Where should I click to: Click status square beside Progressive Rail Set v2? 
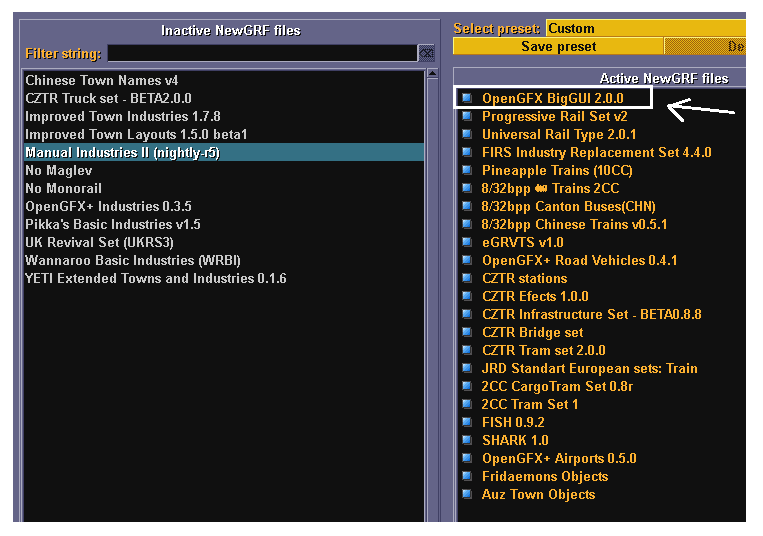click(x=467, y=116)
